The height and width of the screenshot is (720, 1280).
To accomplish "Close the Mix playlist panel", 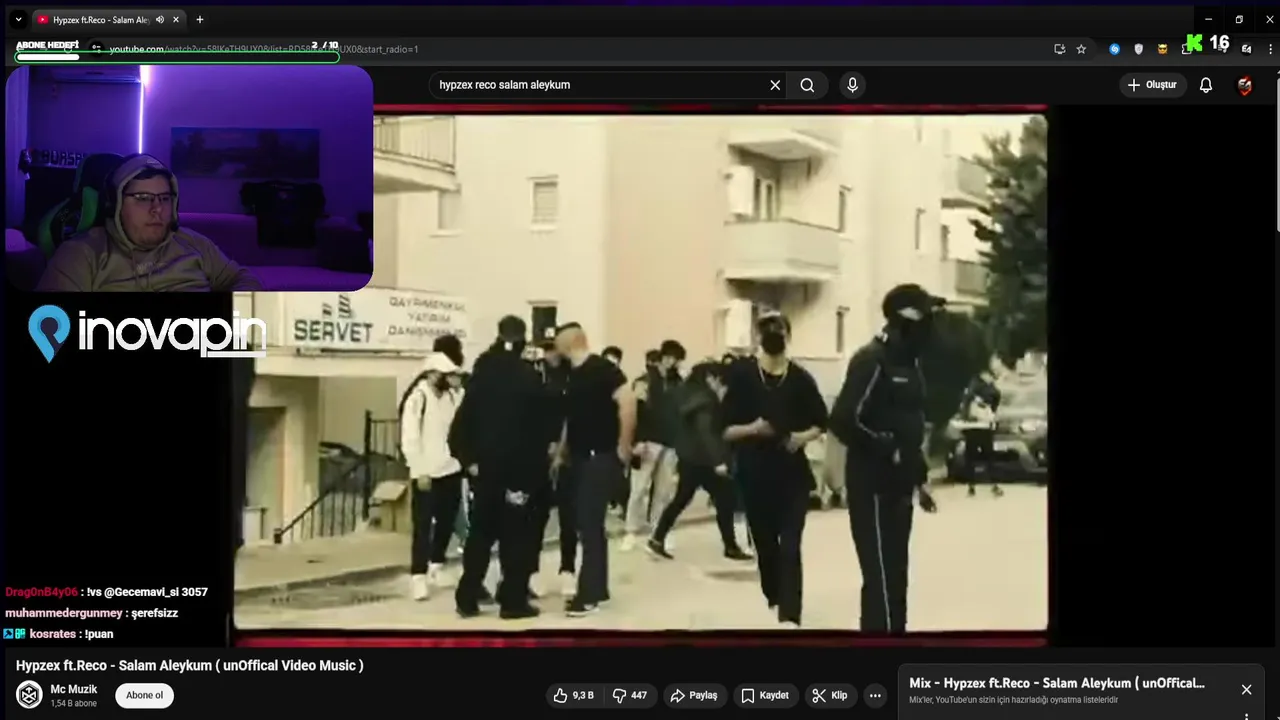I will pyautogui.click(x=1246, y=689).
